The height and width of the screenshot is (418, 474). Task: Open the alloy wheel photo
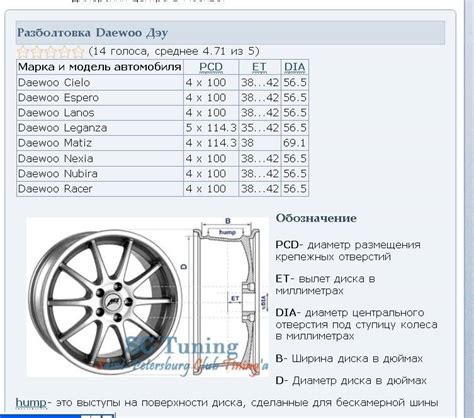[x=105, y=302]
